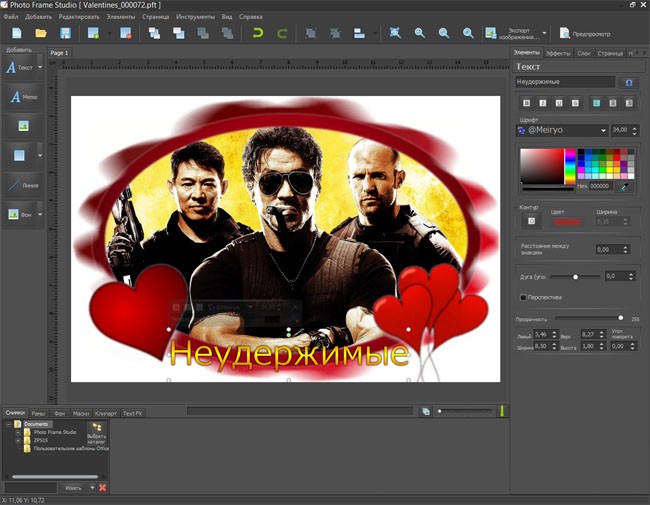This screenshot has height=505, width=650.
Task: Open the dropdown arrow next to Искать
Action: click(x=92, y=488)
